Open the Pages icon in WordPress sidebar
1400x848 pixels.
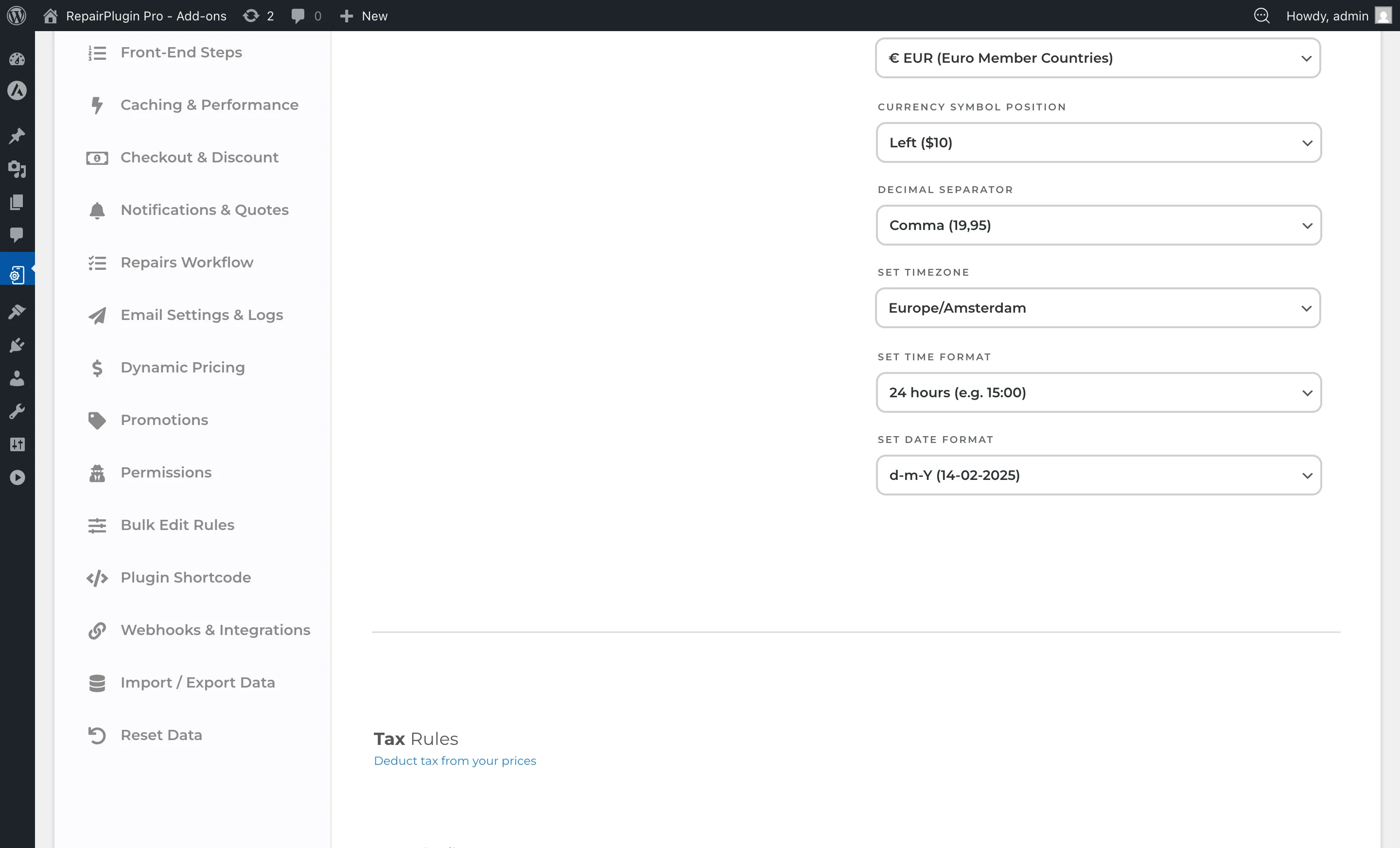[17, 202]
